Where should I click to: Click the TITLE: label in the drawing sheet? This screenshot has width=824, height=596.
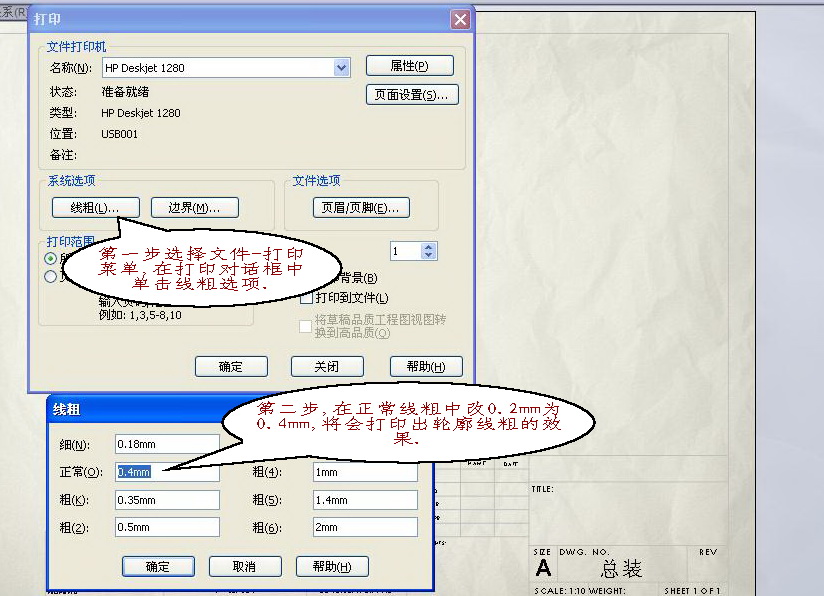[542, 489]
